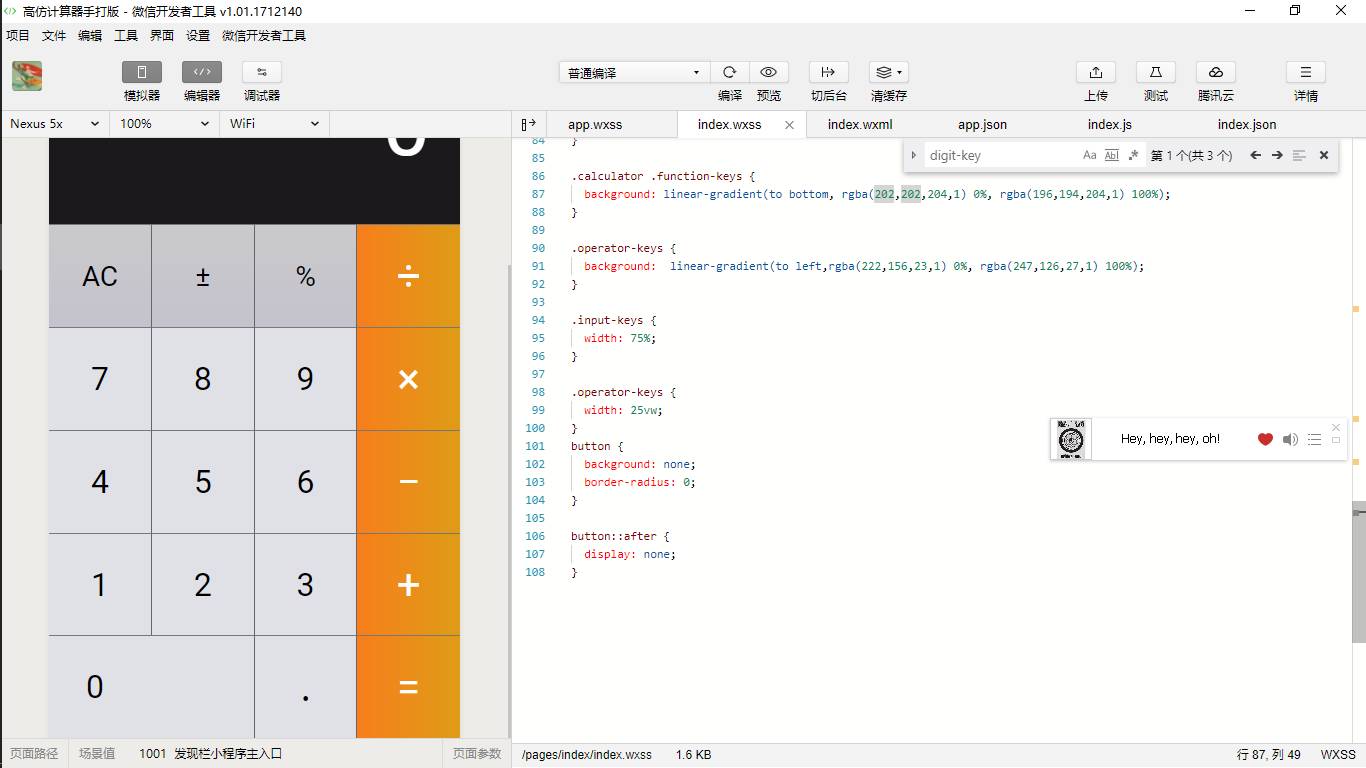This screenshot has height=768, width=1366.
Task: Open the Tencent Cloud (腾讯云) icon
Action: pos(1216,72)
